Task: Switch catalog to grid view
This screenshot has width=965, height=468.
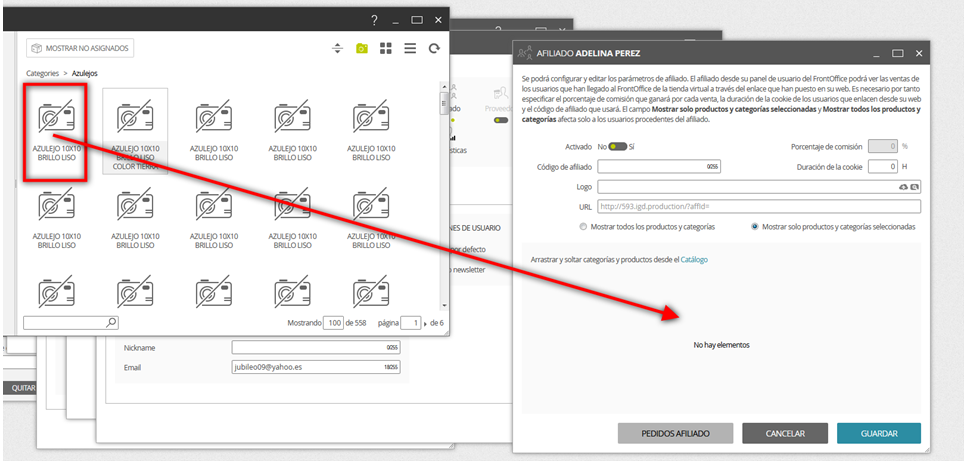Action: [x=386, y=49]
